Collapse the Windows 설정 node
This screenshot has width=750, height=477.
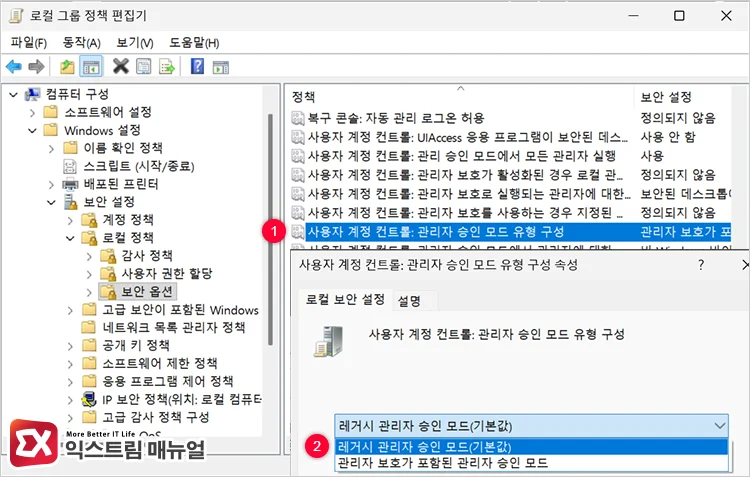click(32, 131)
